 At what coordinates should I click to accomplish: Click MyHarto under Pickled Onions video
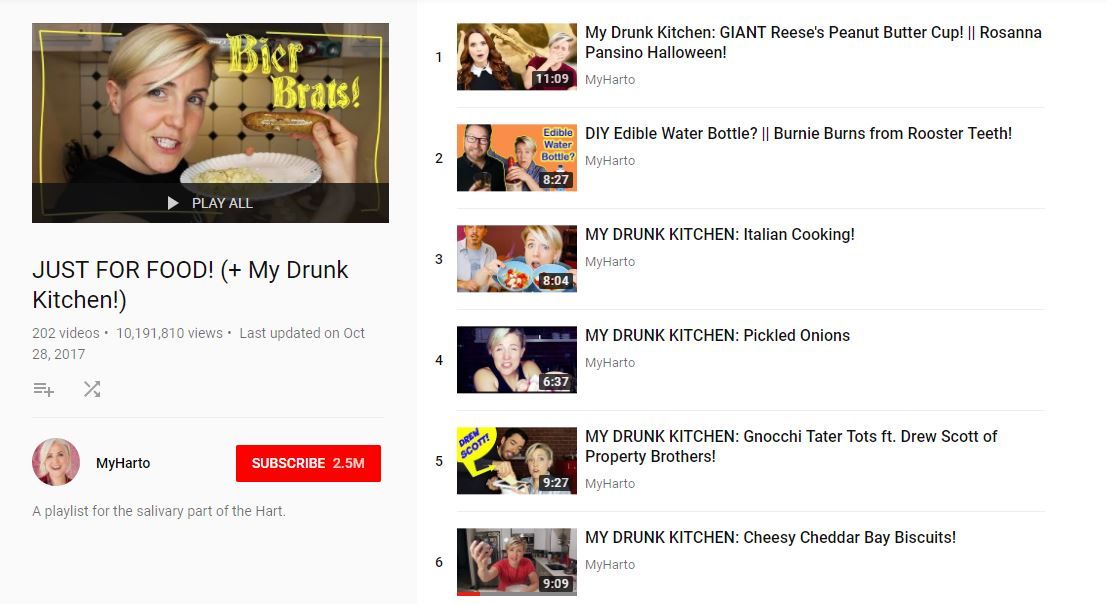click(610, 362)
